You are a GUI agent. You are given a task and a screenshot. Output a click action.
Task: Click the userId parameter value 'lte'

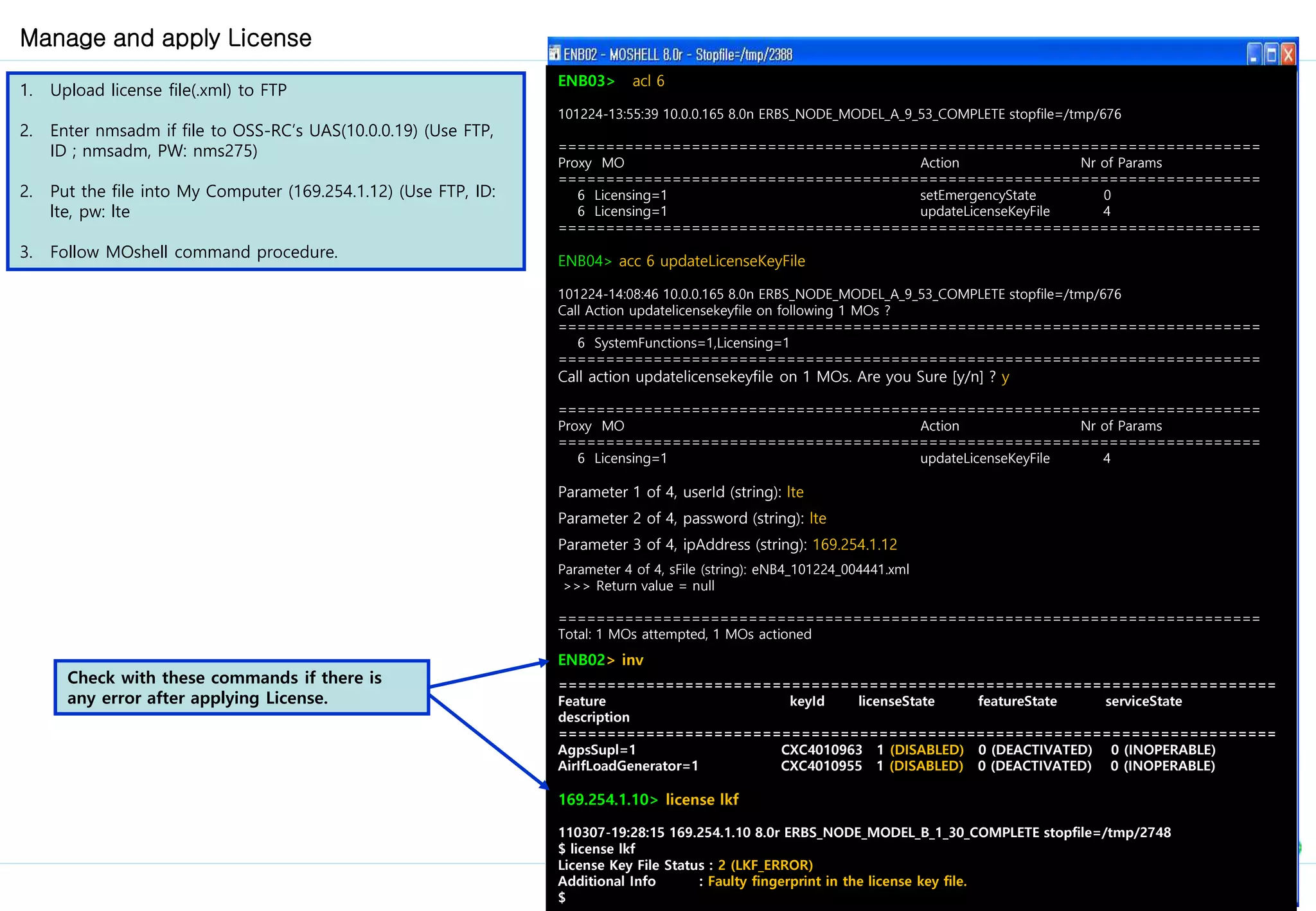point(795,492)
